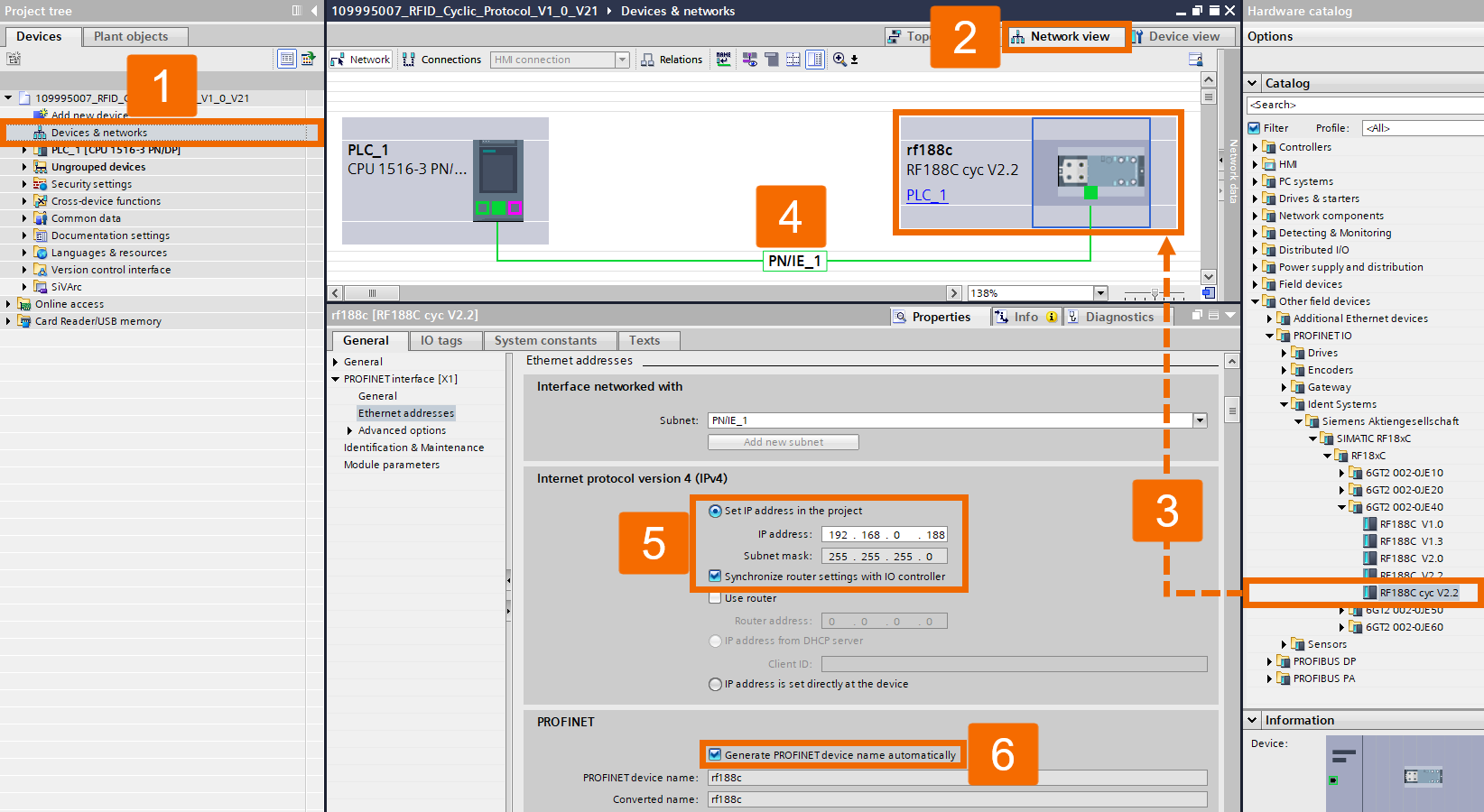Open the HMI connection type dropdown
1484x812 pixels.
(622, 60)
